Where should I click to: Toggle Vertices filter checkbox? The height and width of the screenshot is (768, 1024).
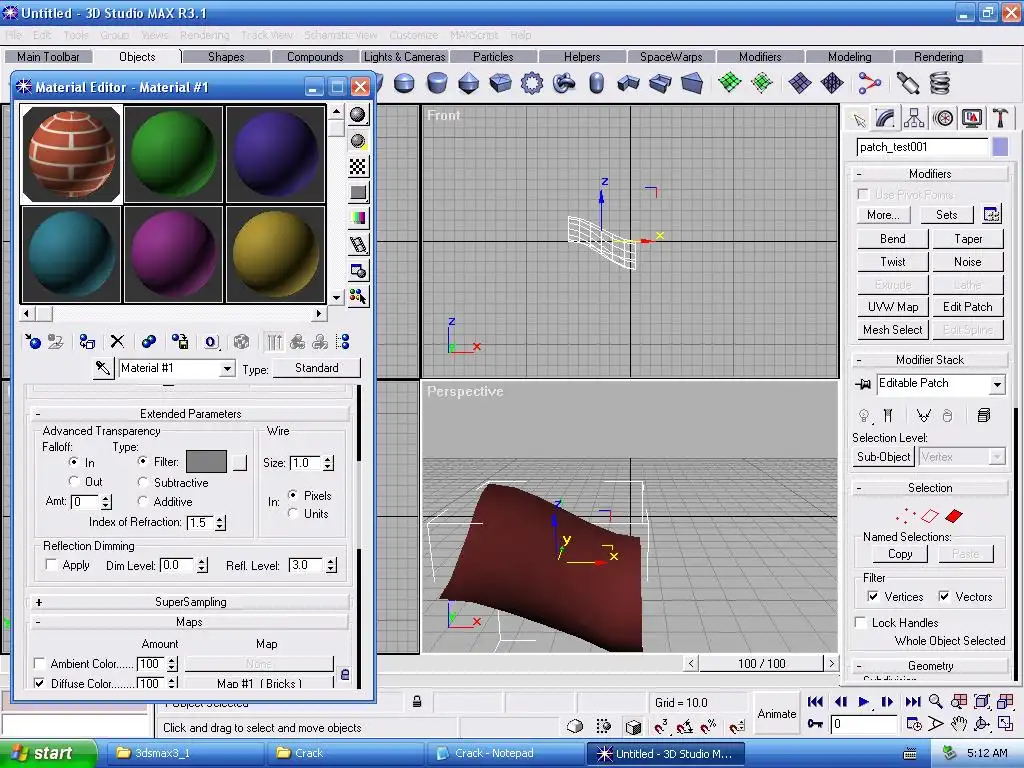(x=872, y=596)
